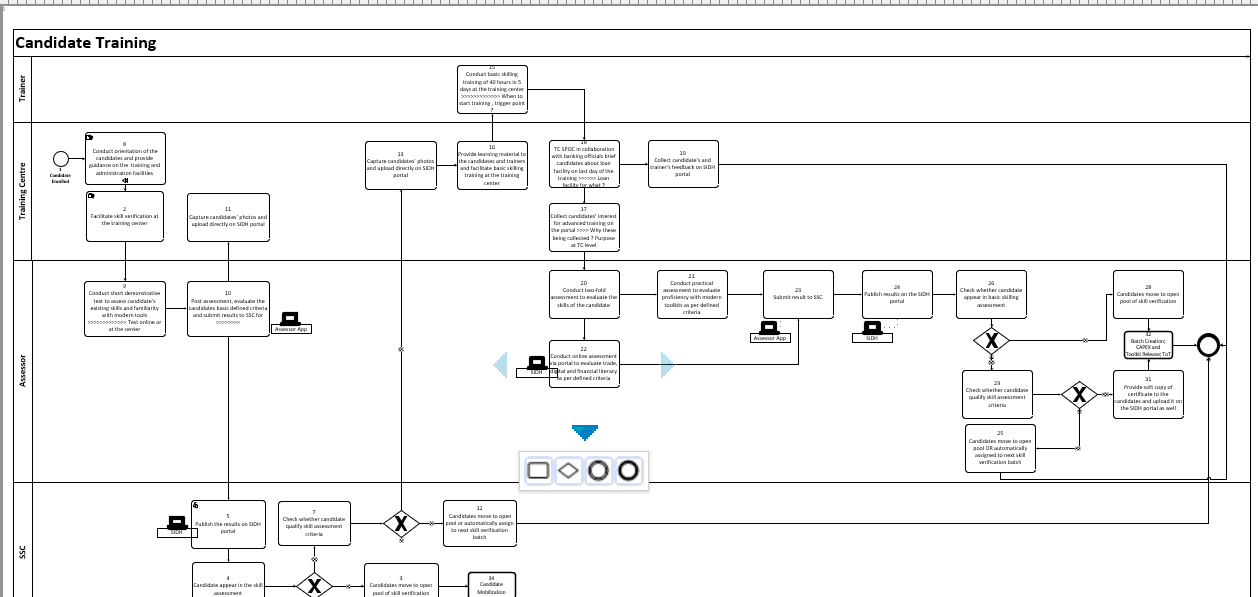Select step 12 Candidates move to open pool box
Viewport: 1258px width, 597px height.
[480, 523]
